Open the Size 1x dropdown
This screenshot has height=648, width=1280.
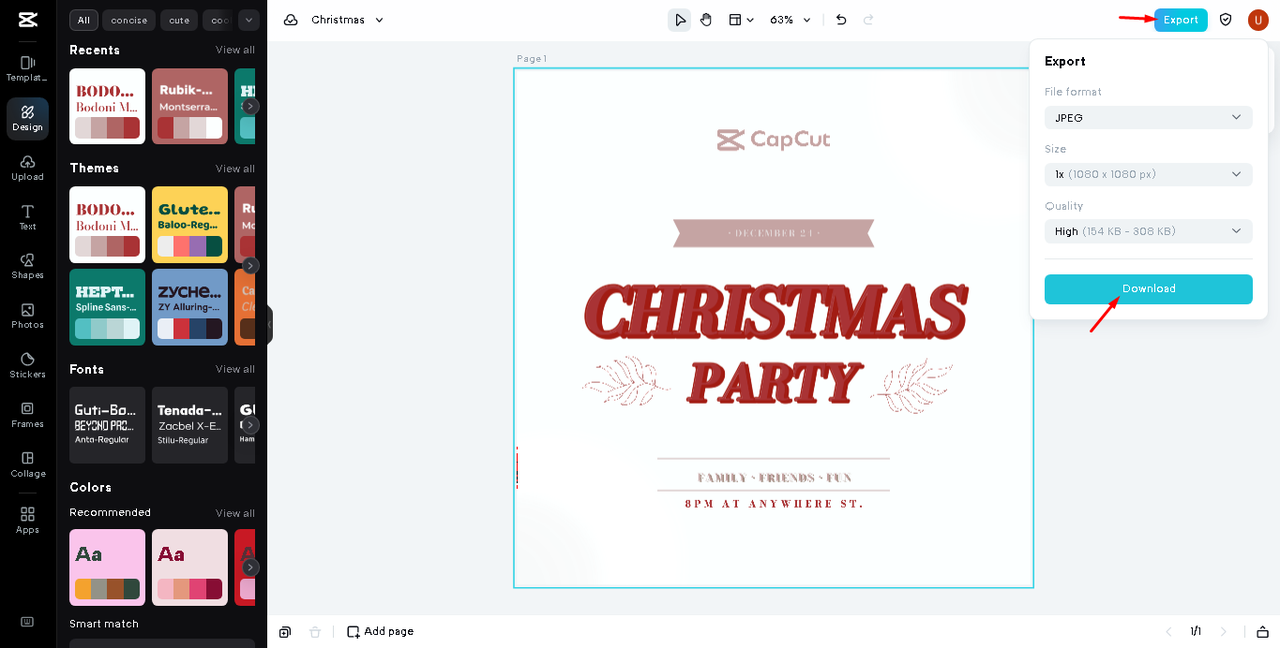1148,174
